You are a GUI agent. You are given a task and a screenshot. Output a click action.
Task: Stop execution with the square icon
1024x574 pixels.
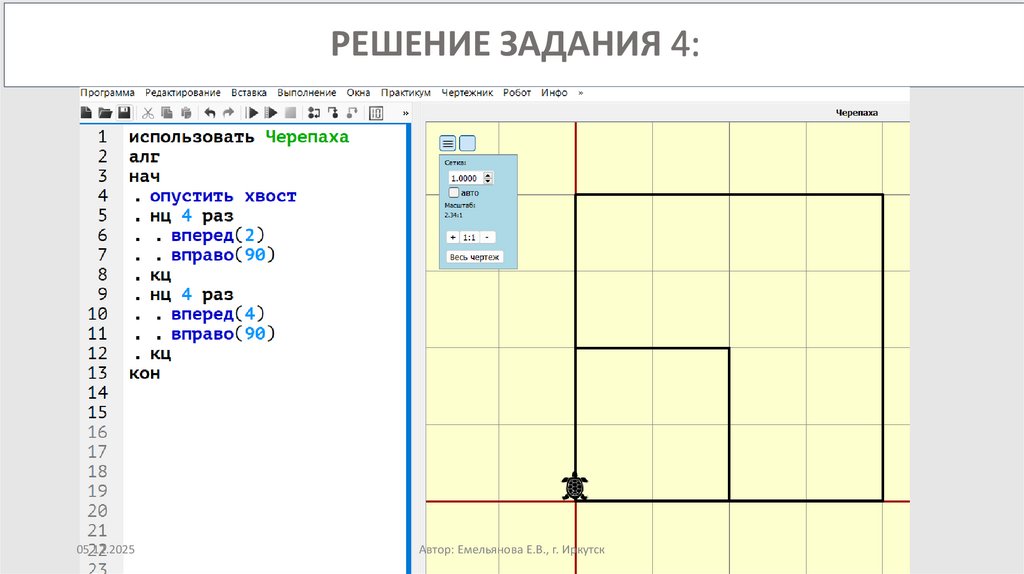(291, 113)
